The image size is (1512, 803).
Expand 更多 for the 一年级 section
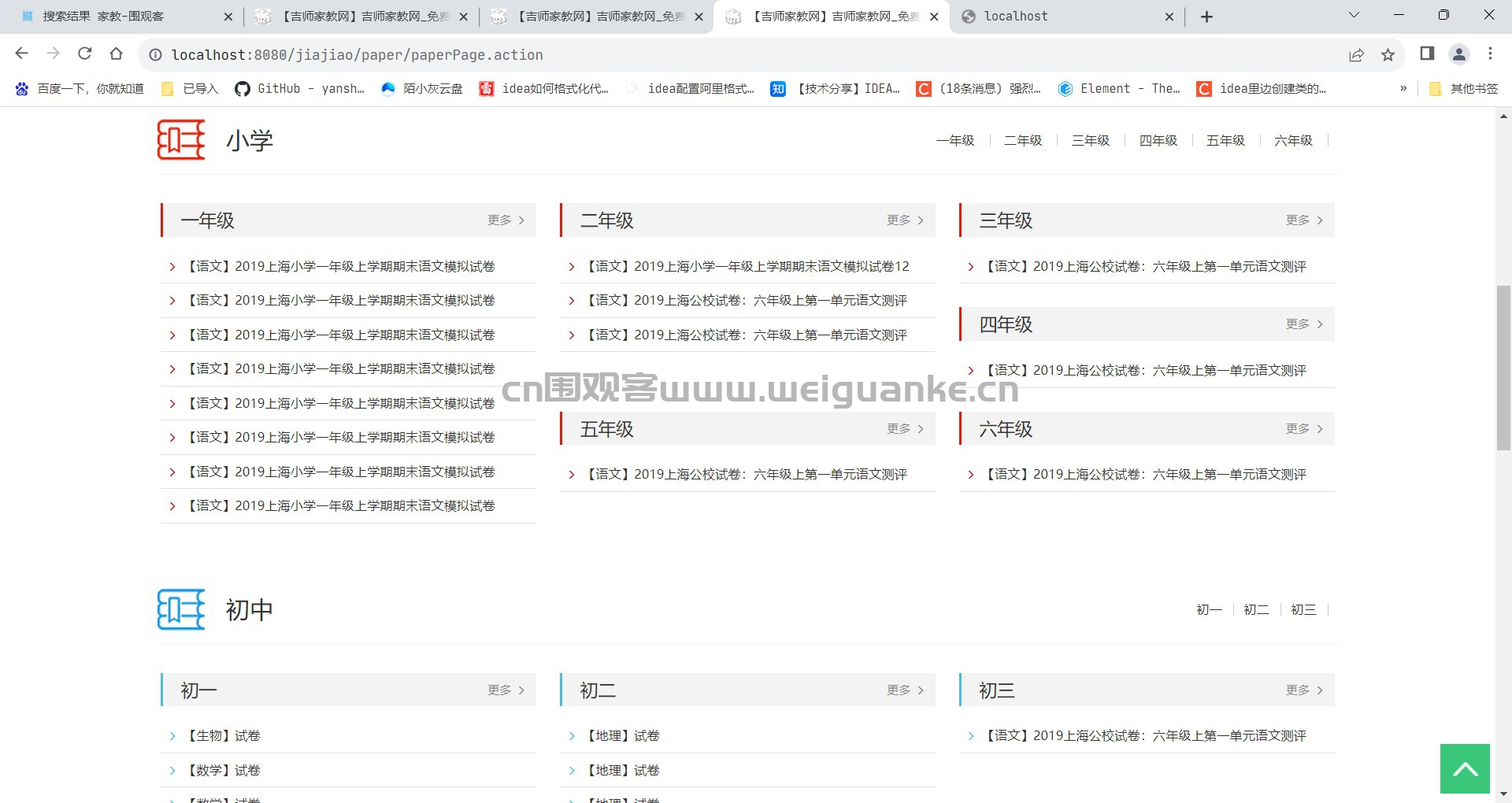(506, 220)
